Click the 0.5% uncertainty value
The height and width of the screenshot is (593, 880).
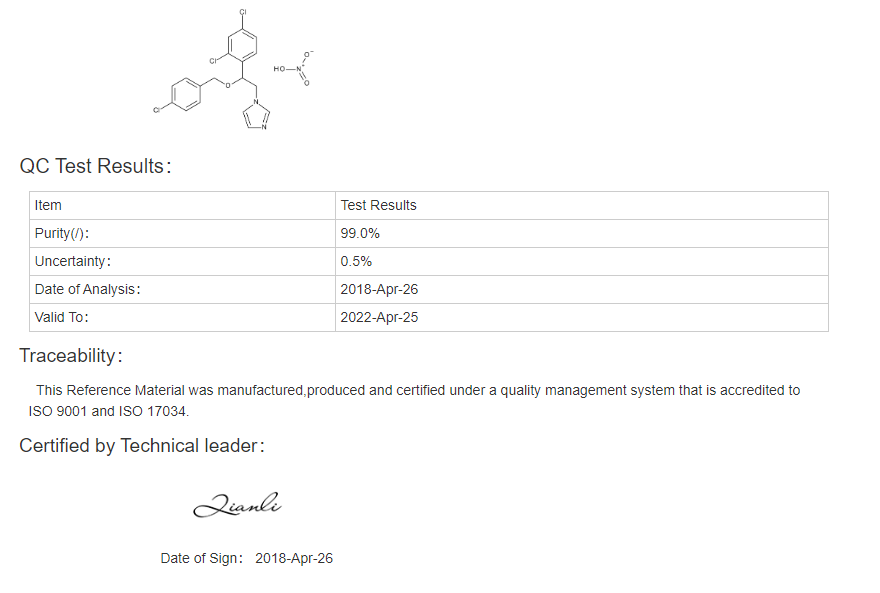pyautogui.click(x=356, y=261)
